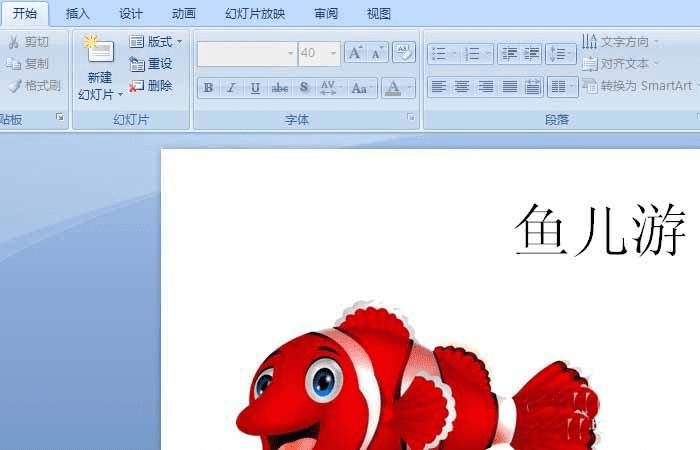Open the 设计 ribbon tab

tap(131, 14)
